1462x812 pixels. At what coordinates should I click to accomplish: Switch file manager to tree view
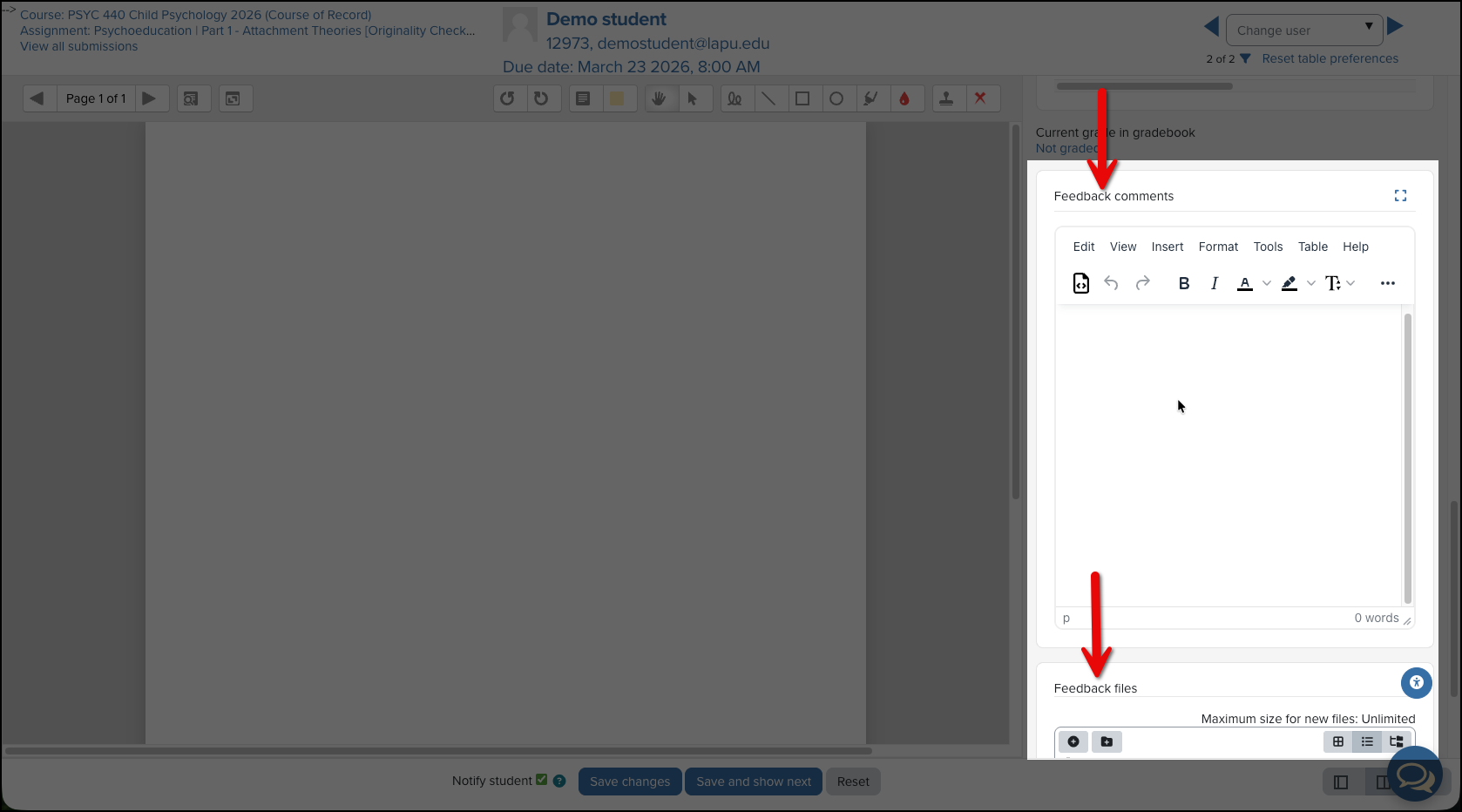[1396, 741]
